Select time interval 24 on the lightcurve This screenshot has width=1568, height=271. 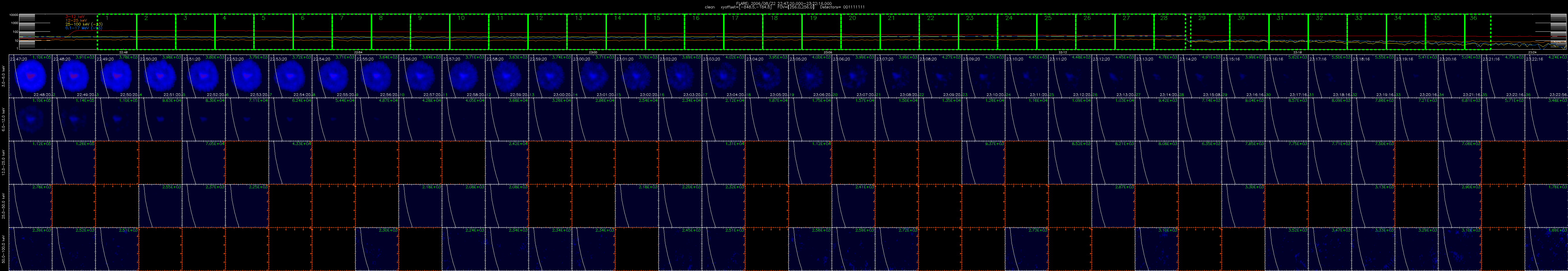(x=1017, y=32)
